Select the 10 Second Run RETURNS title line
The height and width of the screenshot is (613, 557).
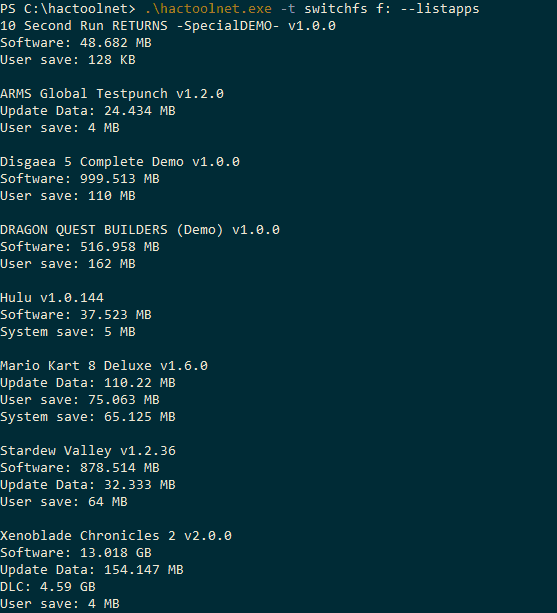click(x=168, y=26)
